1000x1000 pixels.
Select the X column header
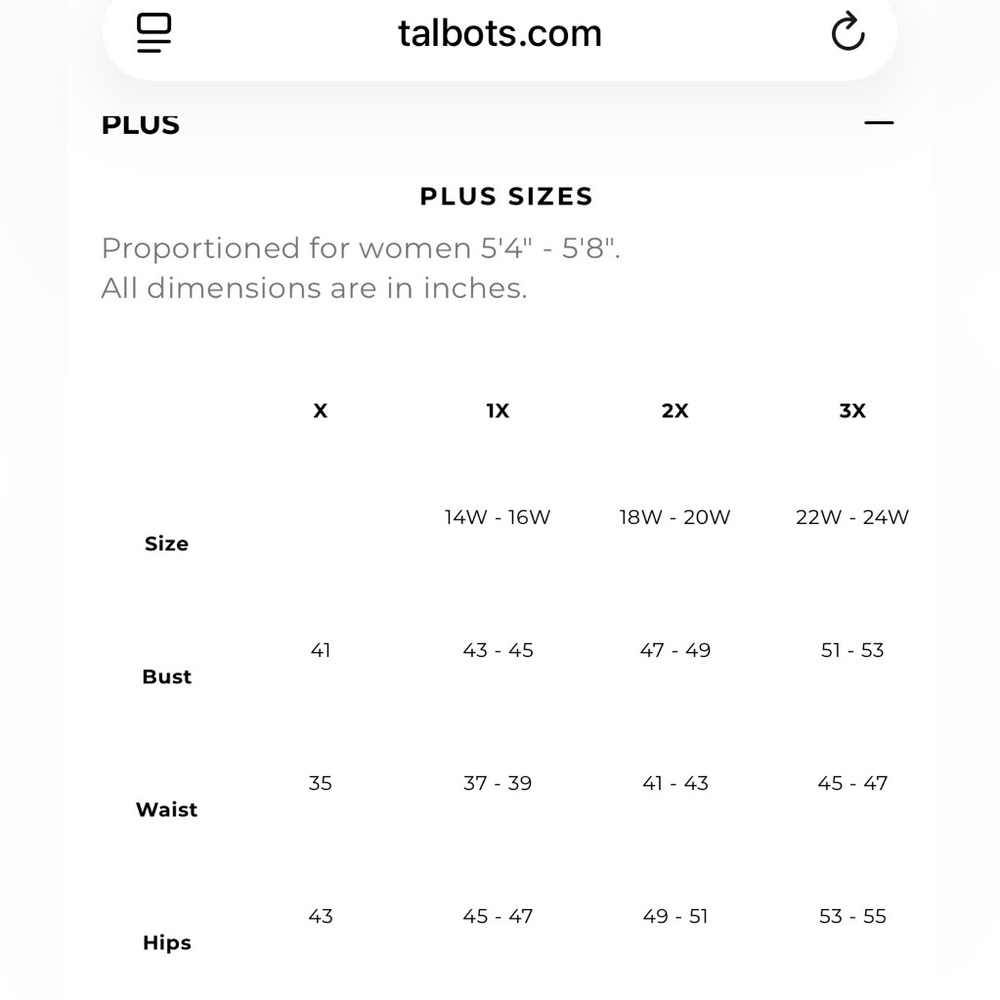pos(320,411)
